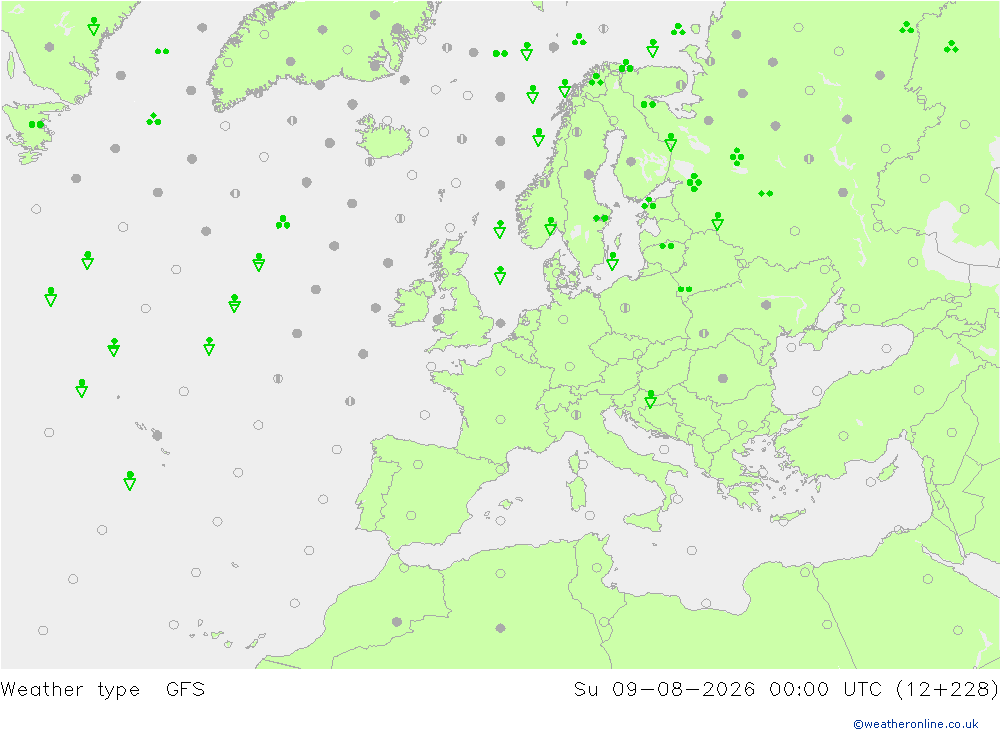Open the weatheronline.co.uk copyright link

[x=915, y=723]
